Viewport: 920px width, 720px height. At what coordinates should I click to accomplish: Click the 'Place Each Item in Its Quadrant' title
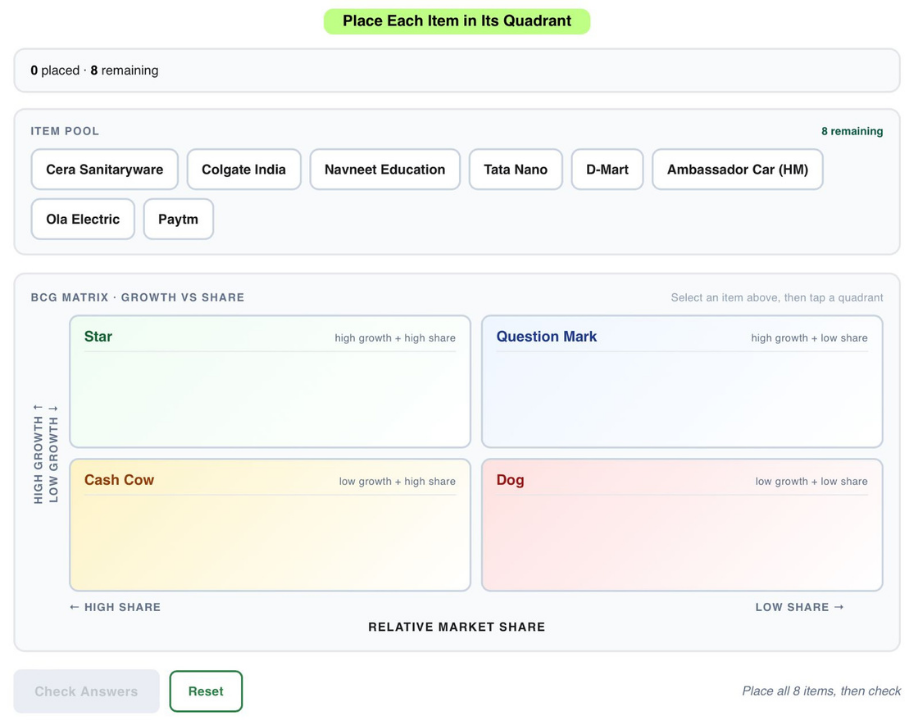pyautogui.click(x=457, y=21)
